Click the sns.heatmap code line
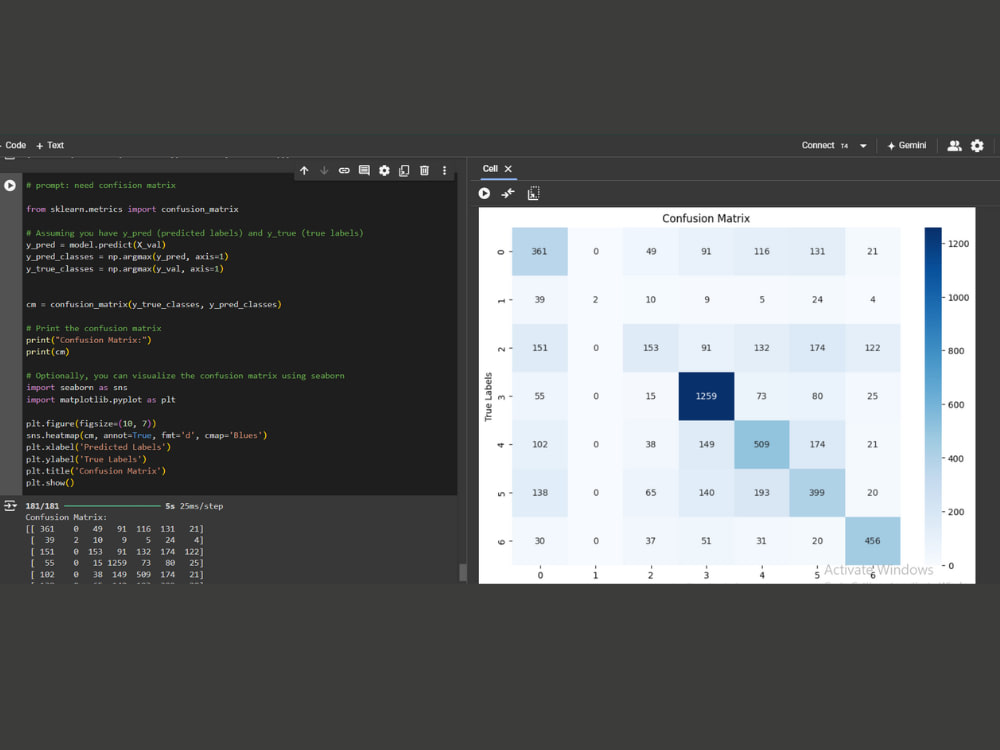This screenshot has height=750, width=1000. [147, 436]
